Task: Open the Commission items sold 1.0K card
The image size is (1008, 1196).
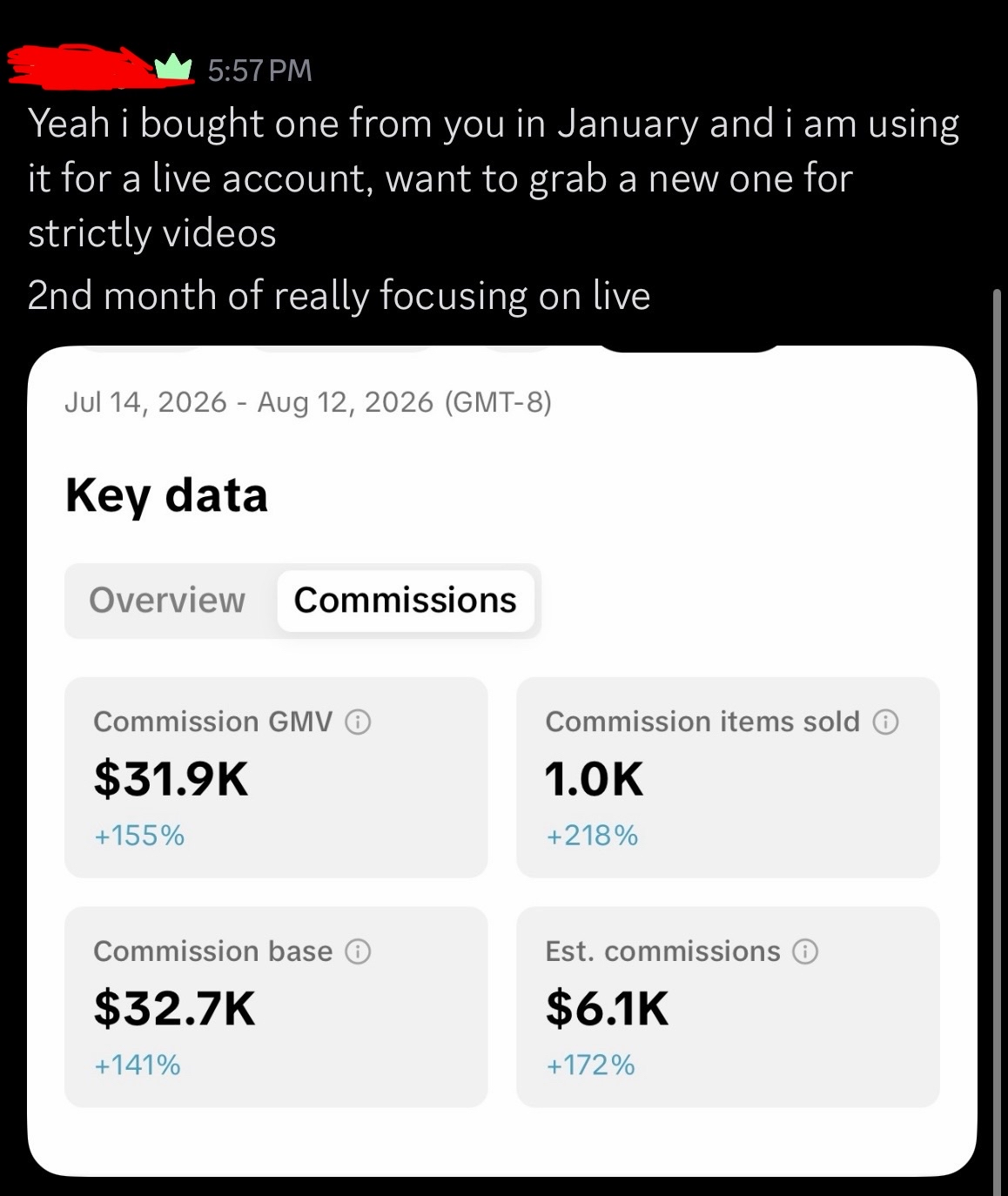Action: pyautogui.click(x=728, y=777)
